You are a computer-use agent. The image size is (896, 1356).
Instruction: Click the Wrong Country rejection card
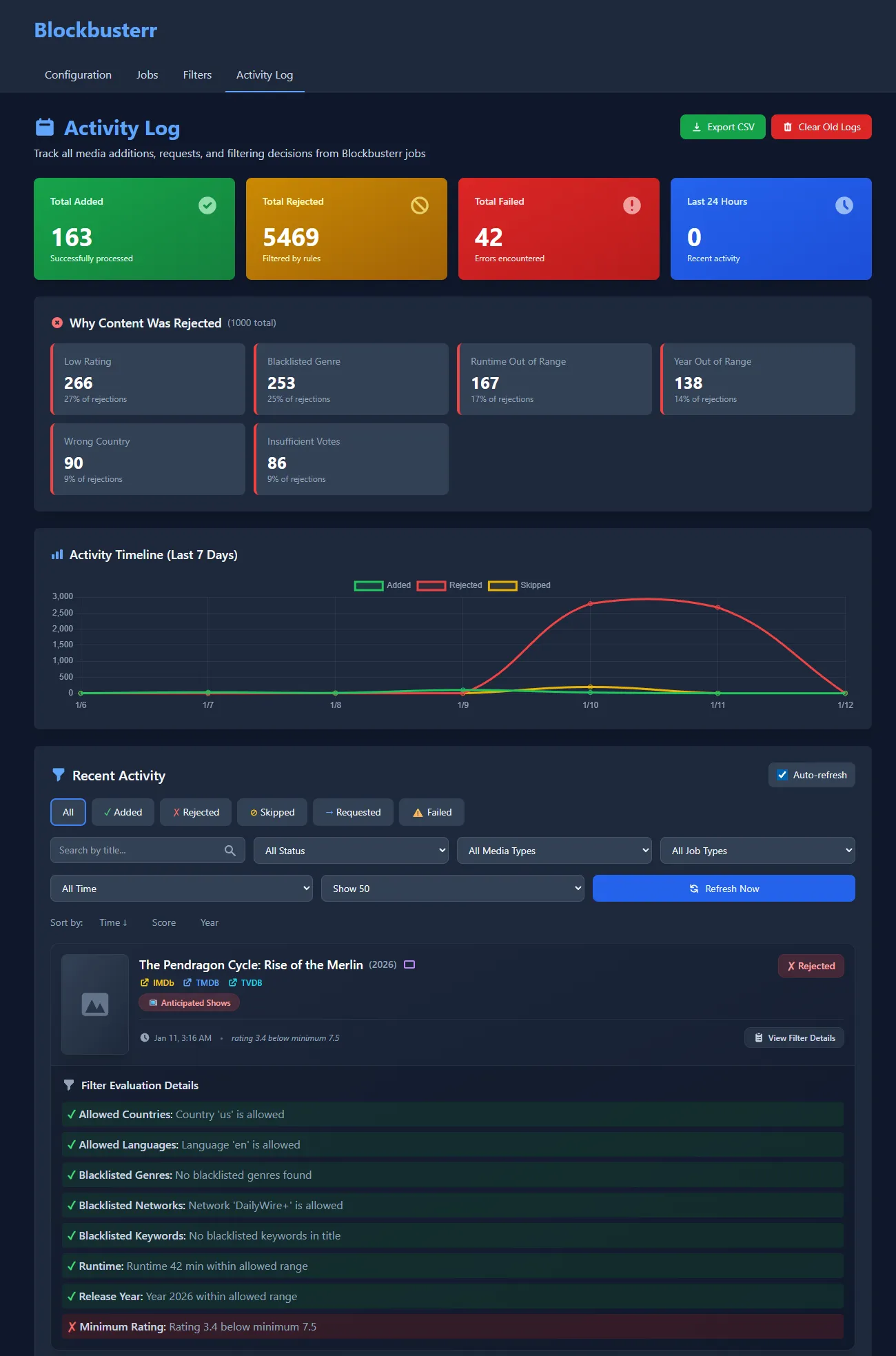tap(147, 459)
